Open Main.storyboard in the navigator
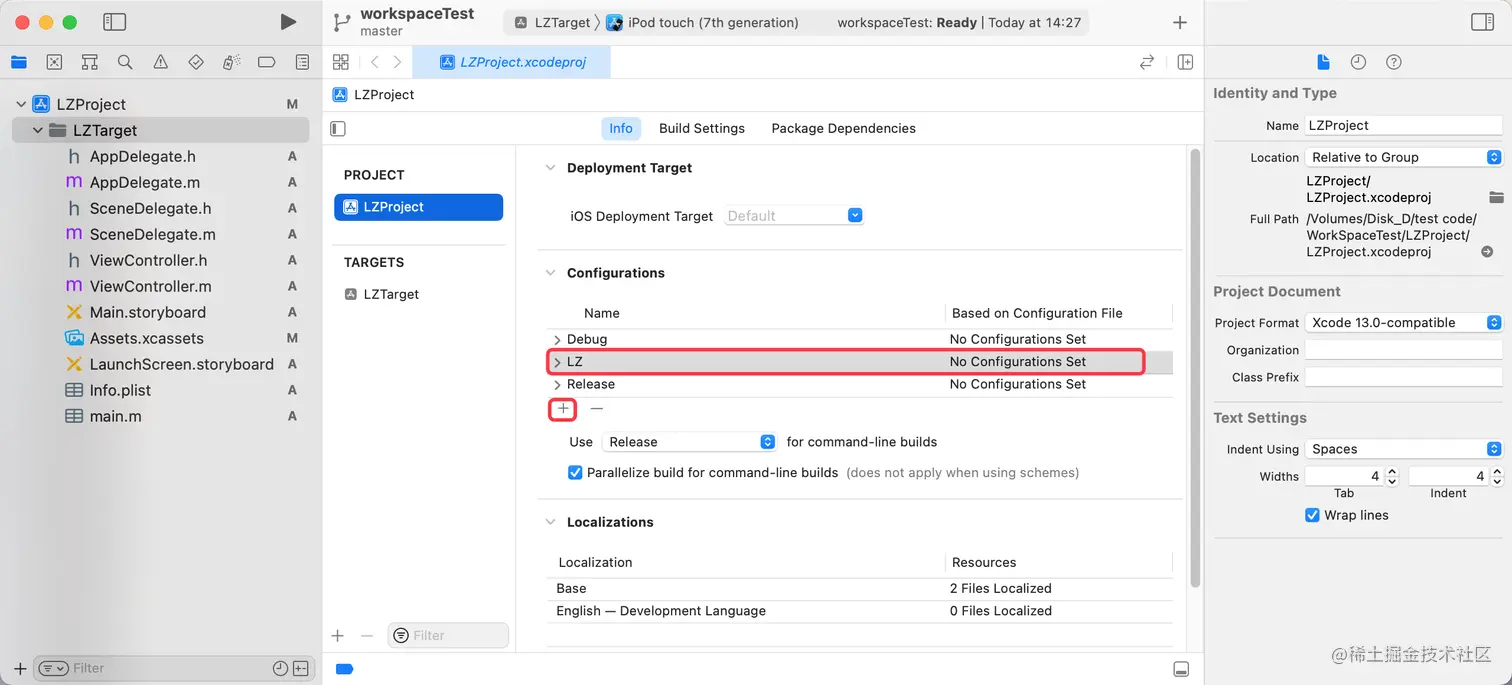The height and width of the screenshot is (685, 1512). 148,312
